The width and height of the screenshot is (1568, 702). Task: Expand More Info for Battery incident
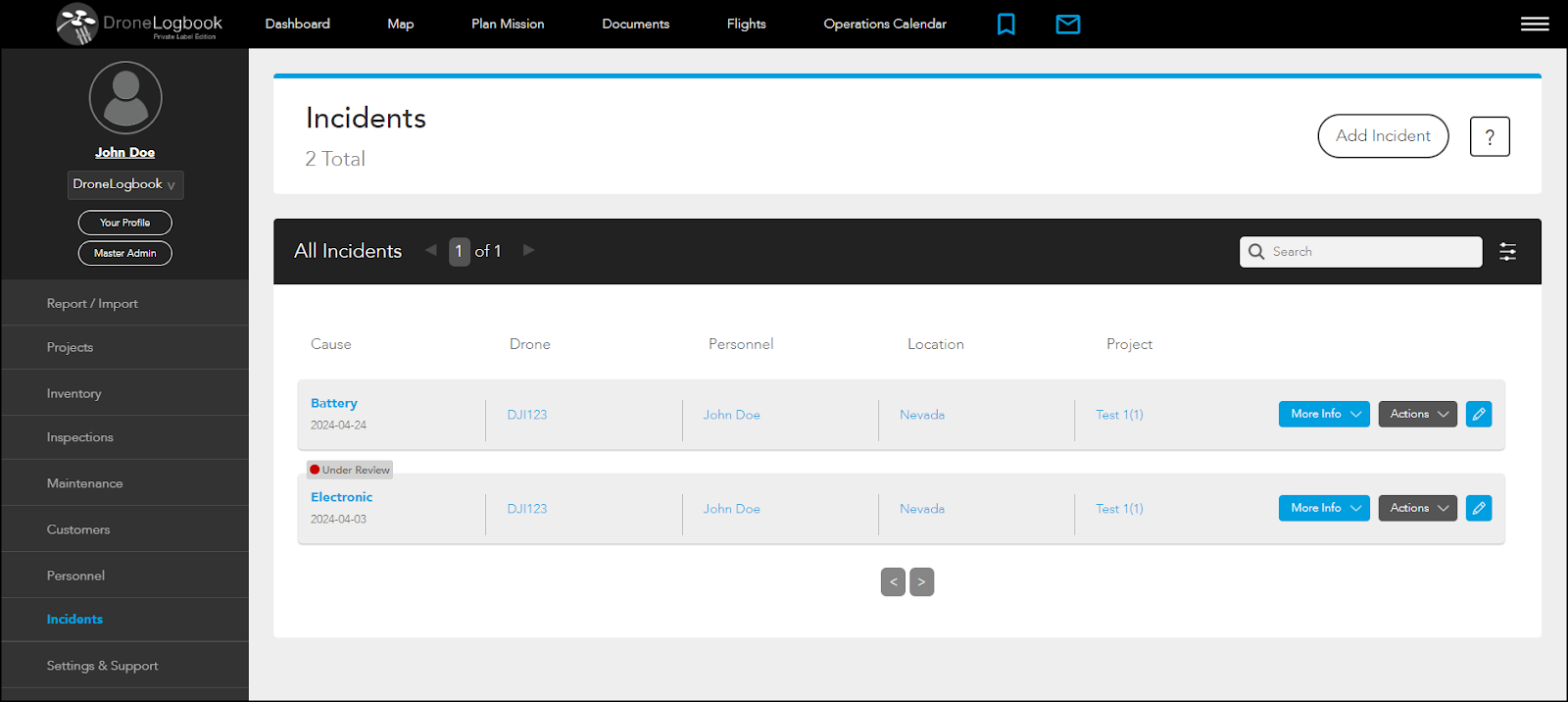coord(1324,414)
